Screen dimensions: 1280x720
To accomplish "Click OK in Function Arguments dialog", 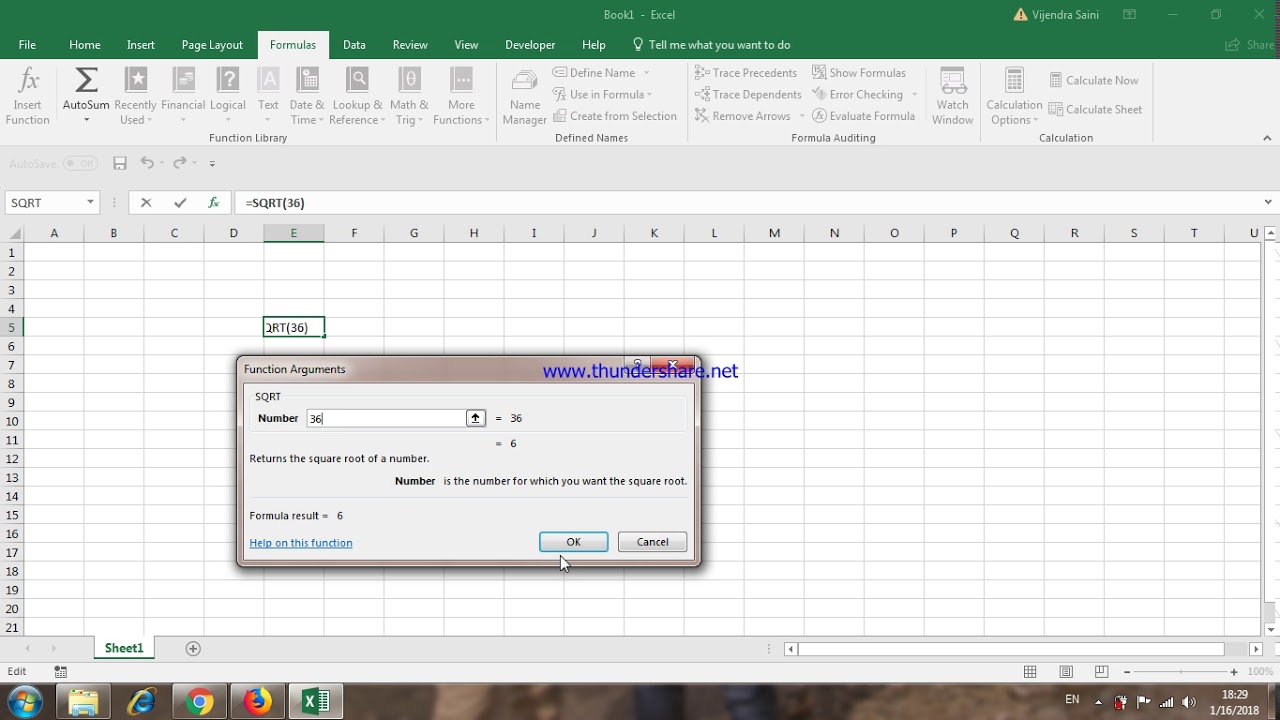I will 573,542.
